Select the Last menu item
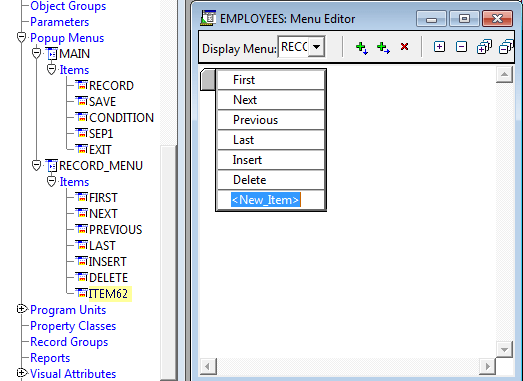The height and width of the screenshot is (381, 523). tap(271, 140)
